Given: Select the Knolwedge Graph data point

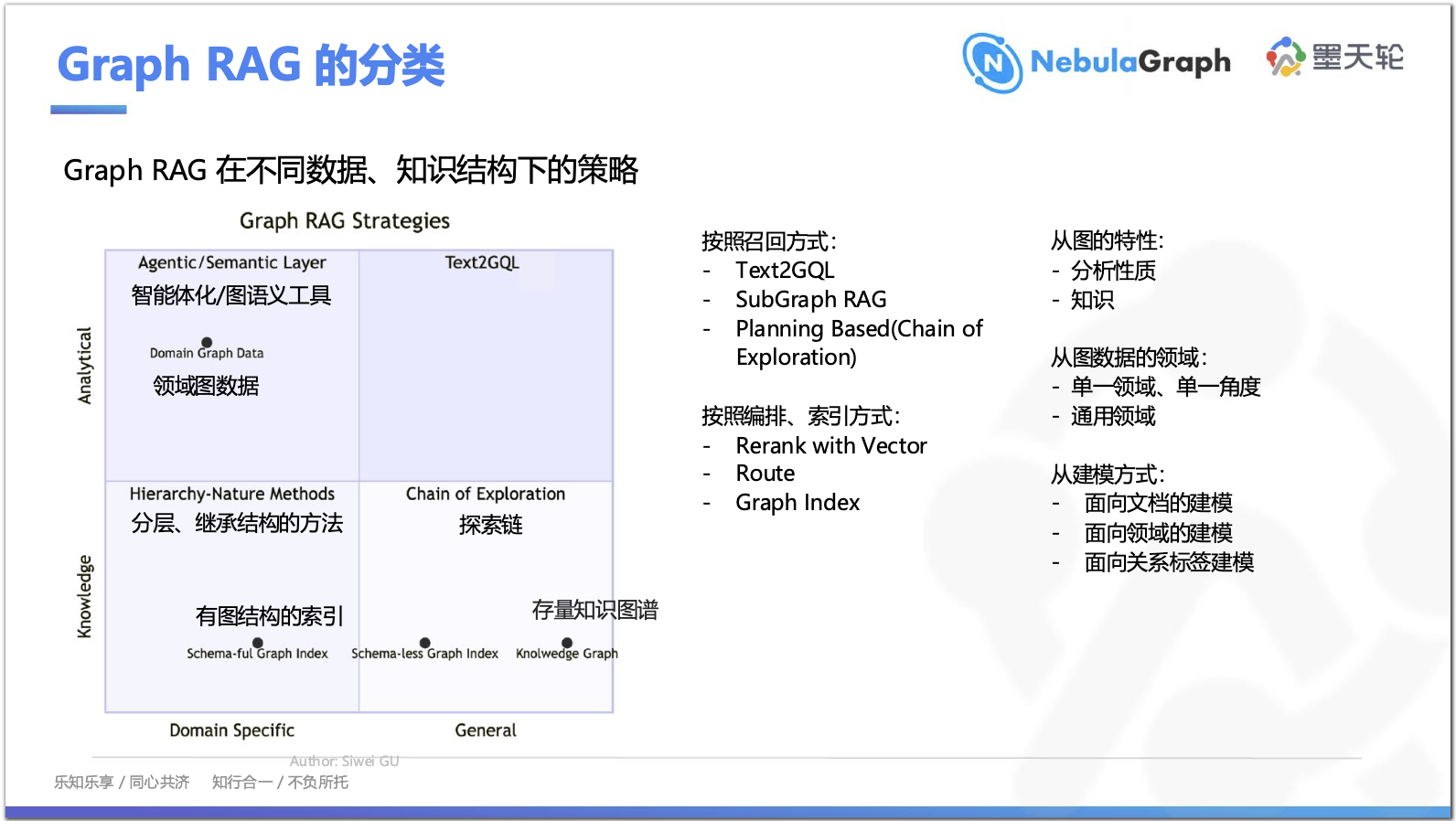Looking at the screenshot, I should 567,643.
